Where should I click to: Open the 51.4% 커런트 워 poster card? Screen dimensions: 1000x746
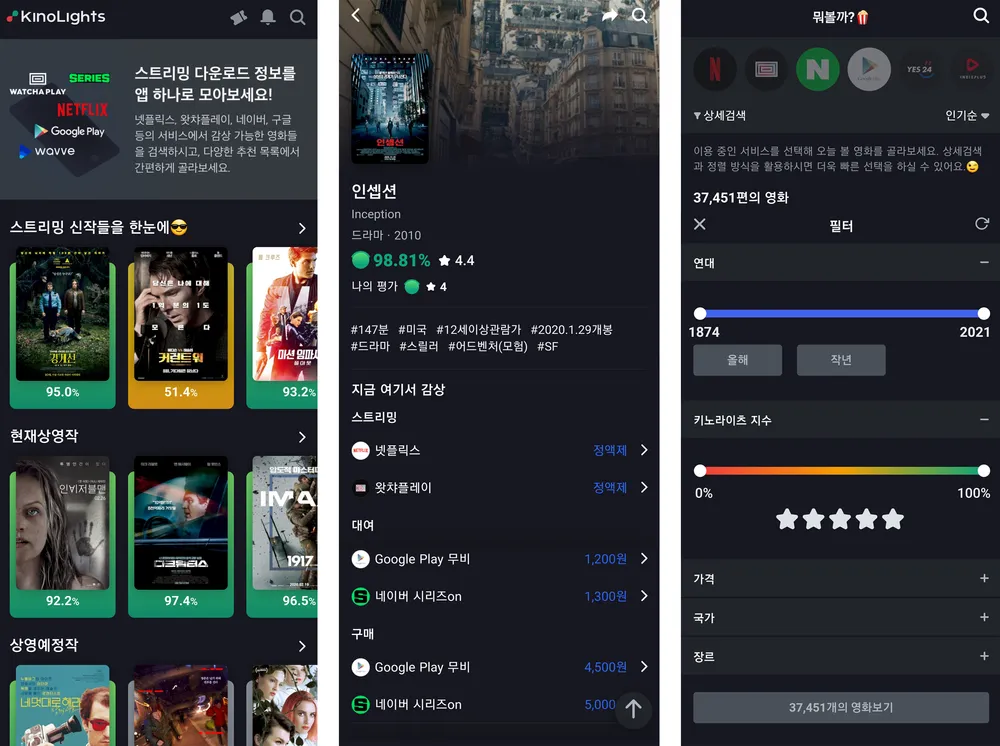pos(181,328)
